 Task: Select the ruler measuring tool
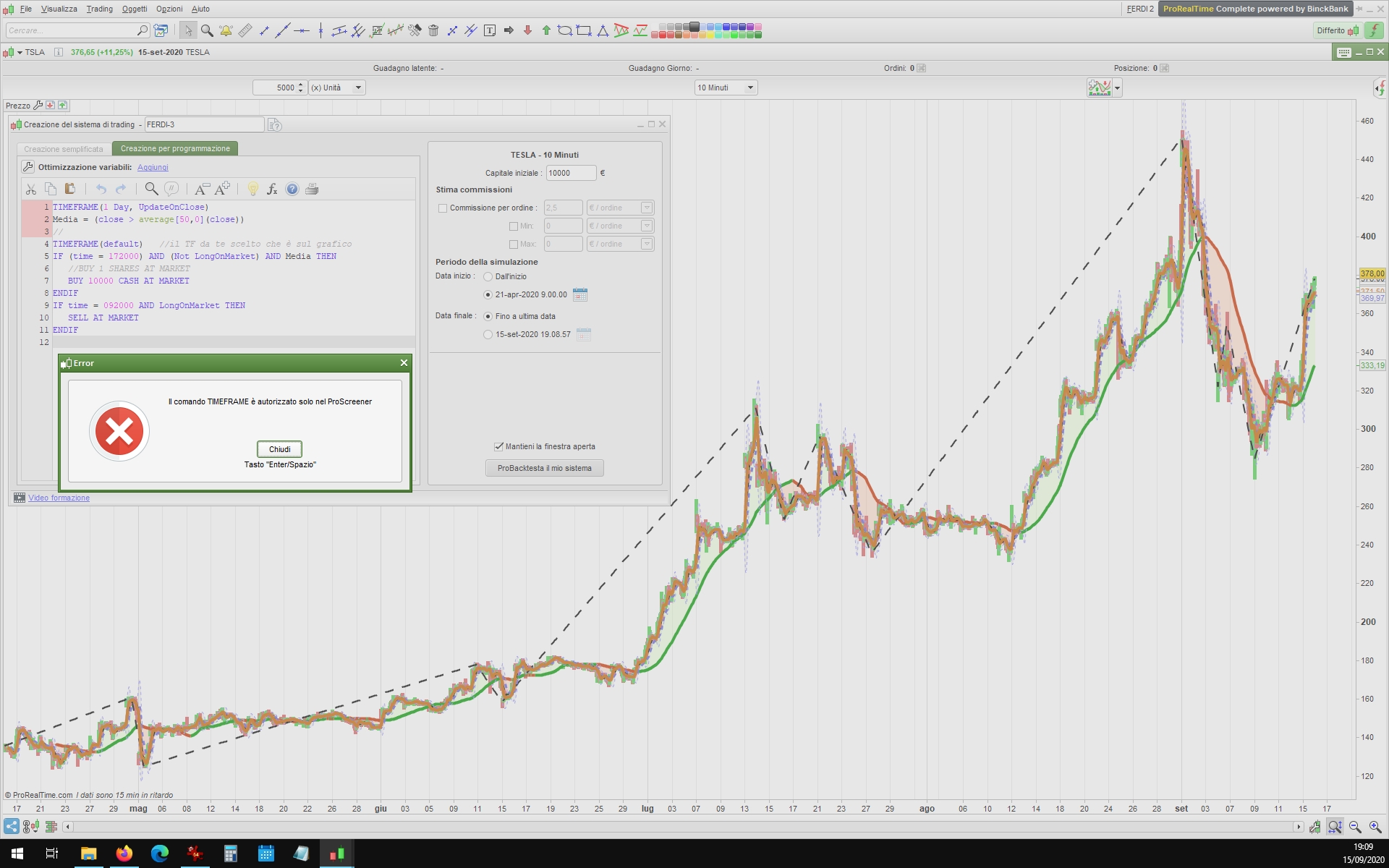[245, 30]
